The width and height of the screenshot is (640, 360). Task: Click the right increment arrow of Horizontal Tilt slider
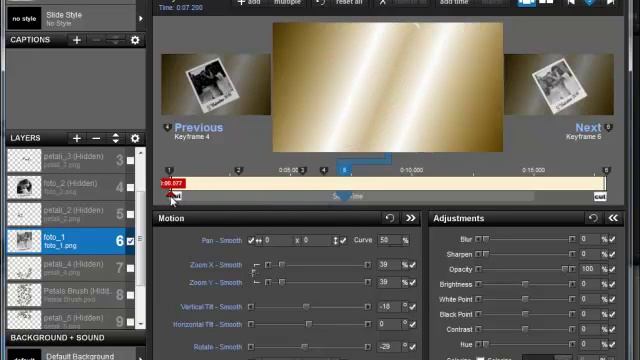[368, 324]
